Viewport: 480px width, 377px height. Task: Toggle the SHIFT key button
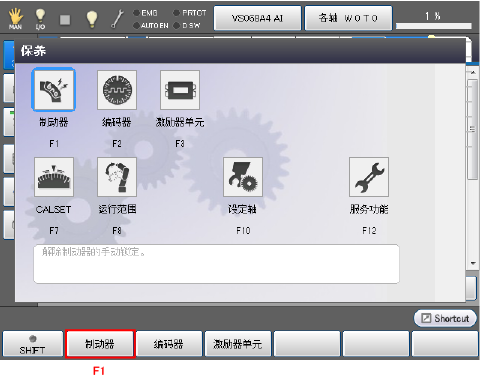pyautogui.click(x=33, y=344)
